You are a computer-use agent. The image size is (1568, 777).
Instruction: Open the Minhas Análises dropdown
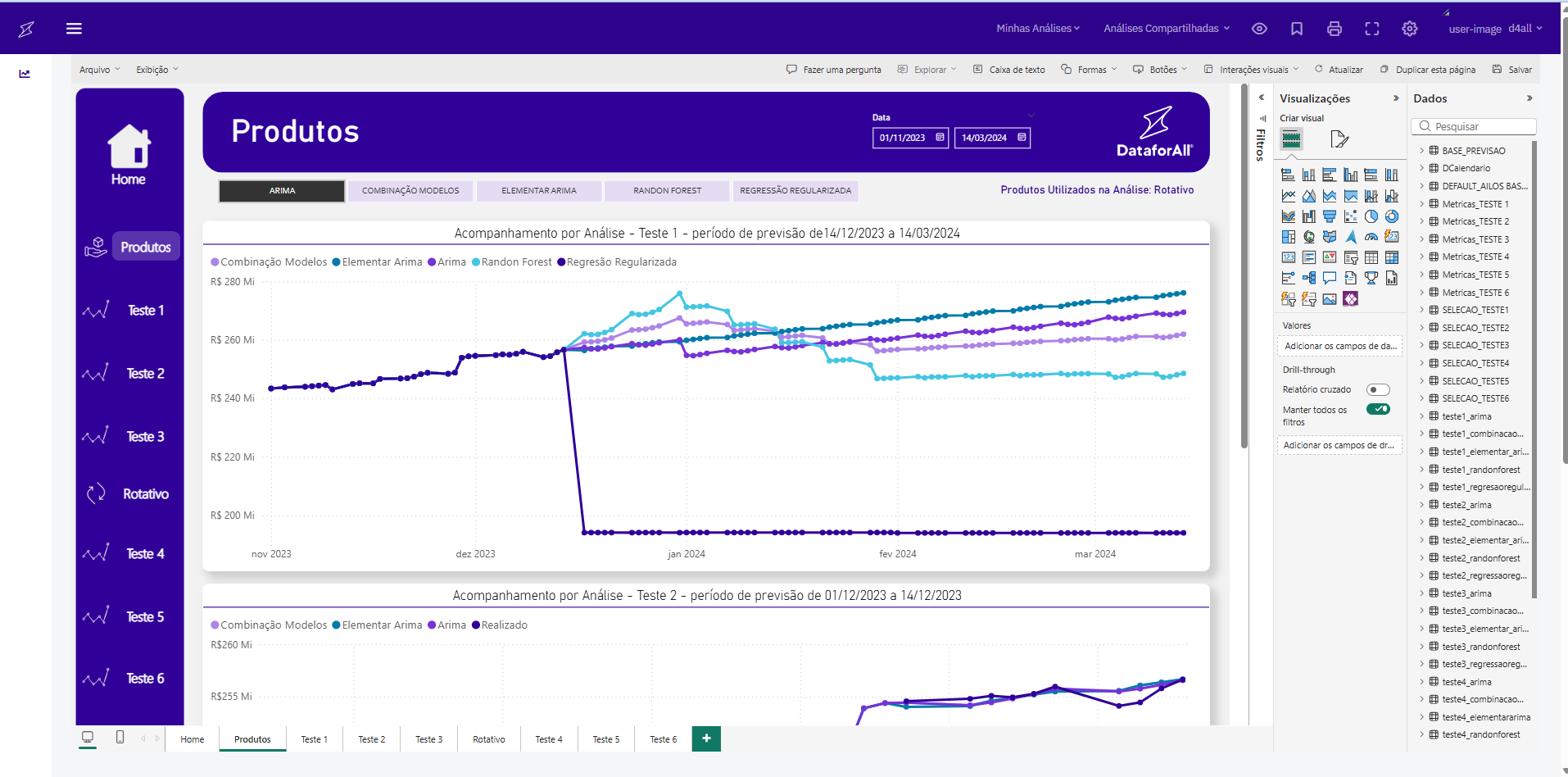[1038, 29]
